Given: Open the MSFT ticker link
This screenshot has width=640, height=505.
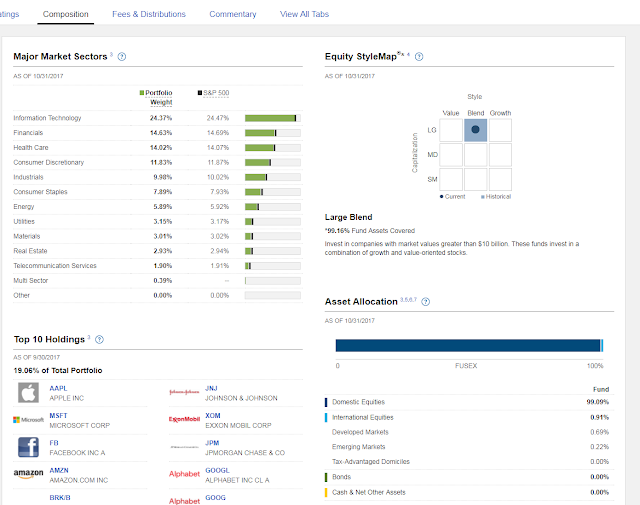Looking at the screenshot, I should [58, 416].
